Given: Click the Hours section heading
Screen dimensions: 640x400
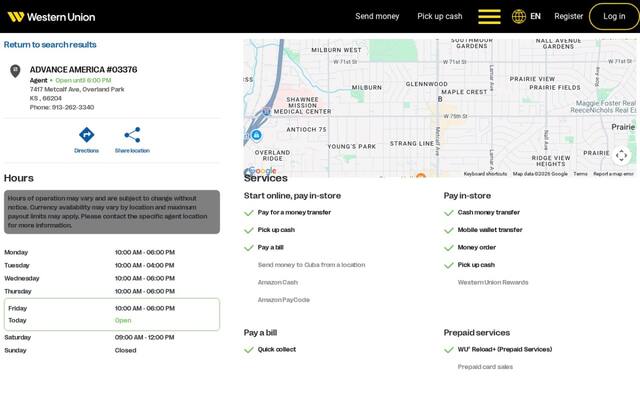Looking at the screenshot, I should coord(19,178).
